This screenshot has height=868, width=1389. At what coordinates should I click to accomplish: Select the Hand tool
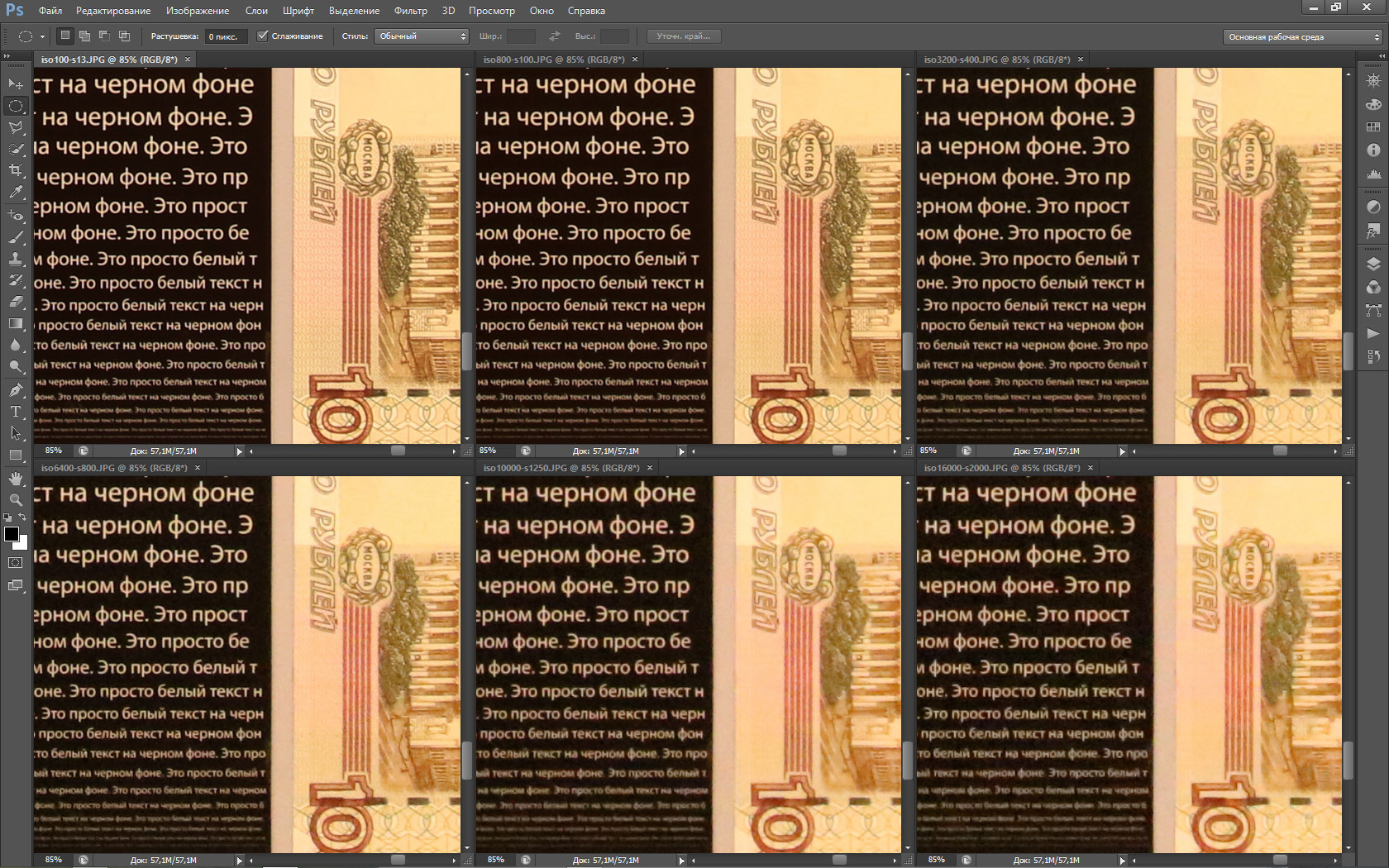click(16, 479)
